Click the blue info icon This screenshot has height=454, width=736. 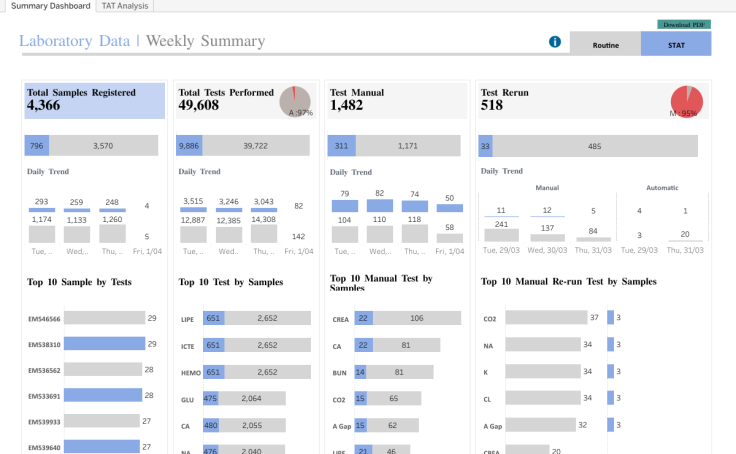(x=555, y=42)
